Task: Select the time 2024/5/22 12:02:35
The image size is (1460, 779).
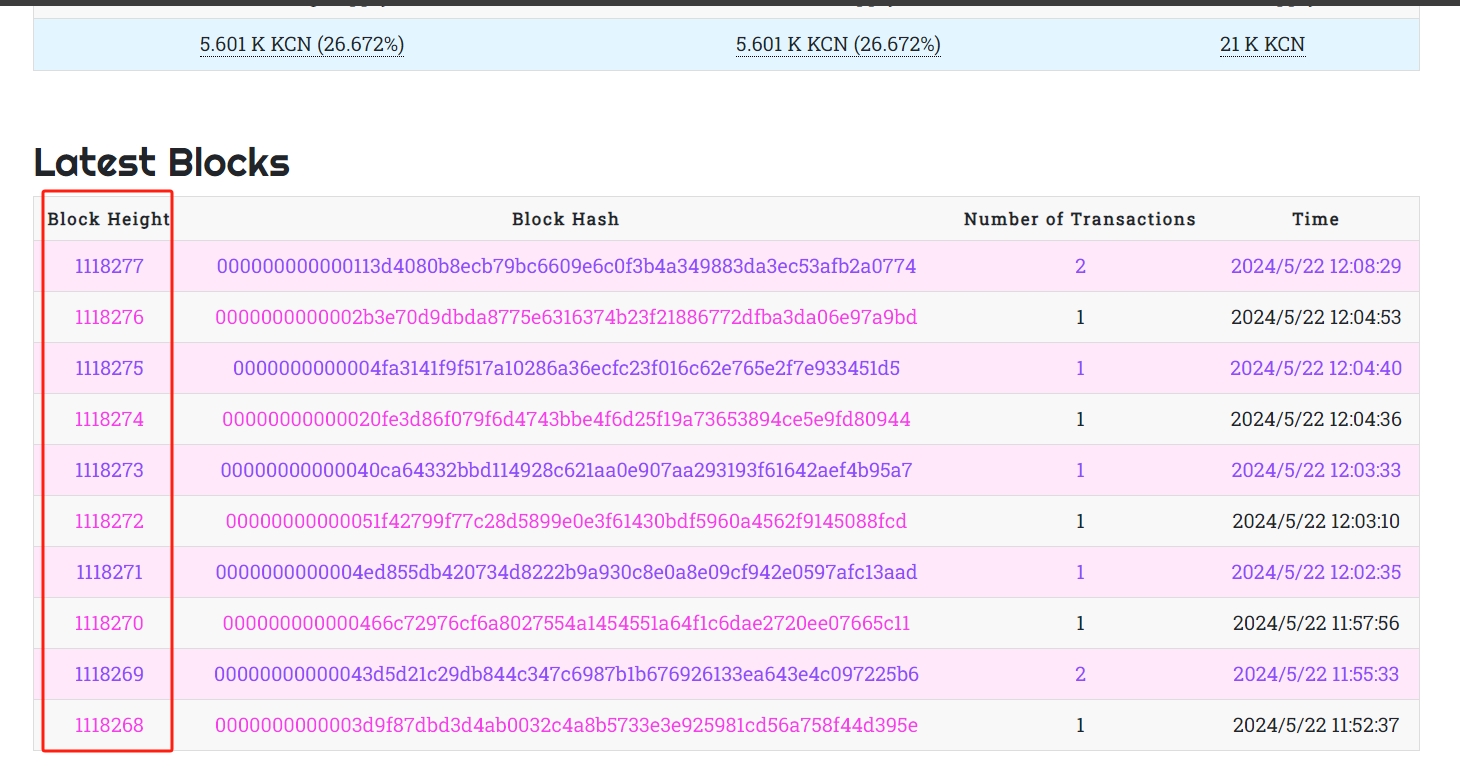Action: click(x=1315, y=573)
